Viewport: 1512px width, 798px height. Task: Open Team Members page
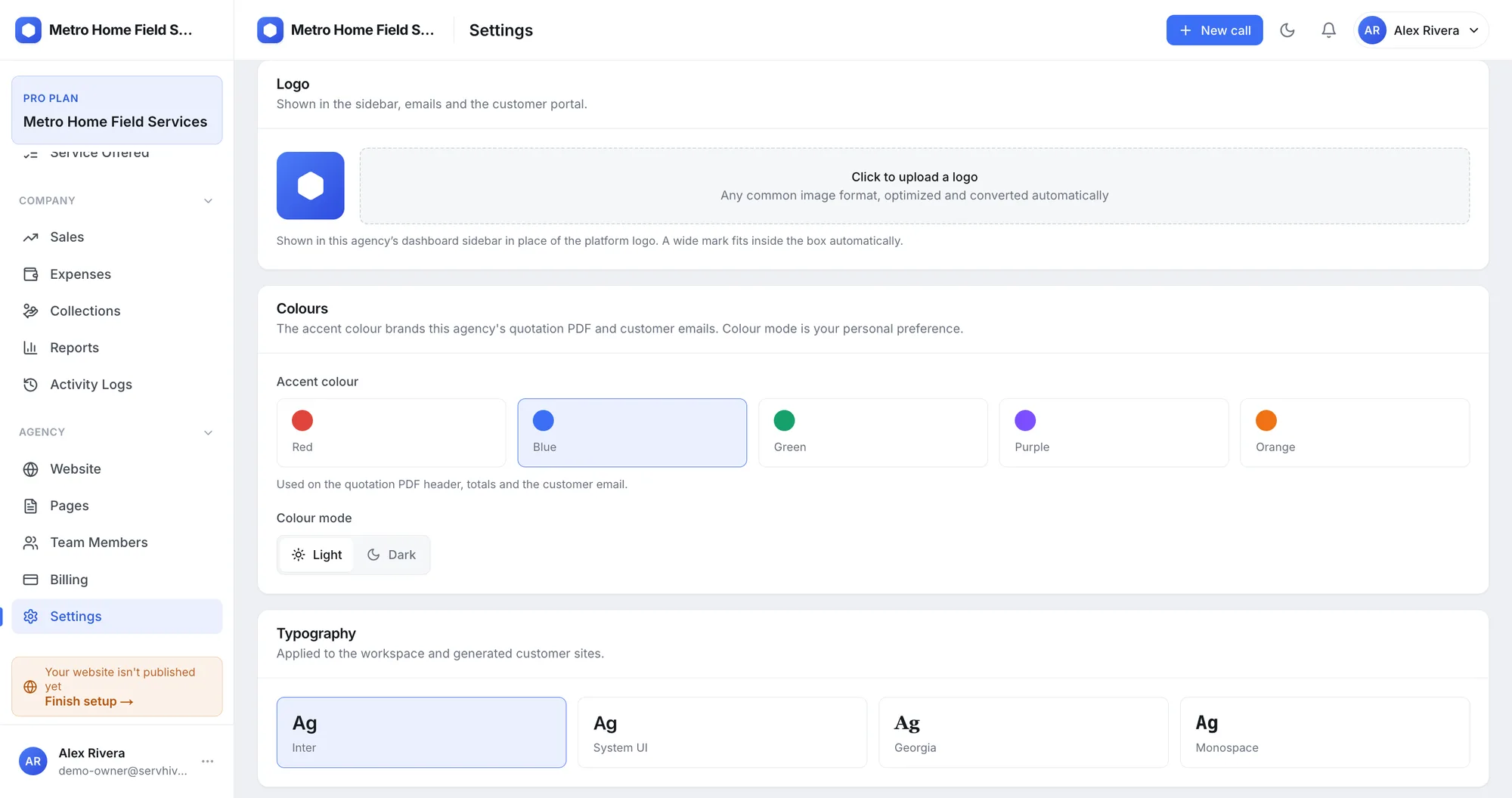click(x=117, y=543)
